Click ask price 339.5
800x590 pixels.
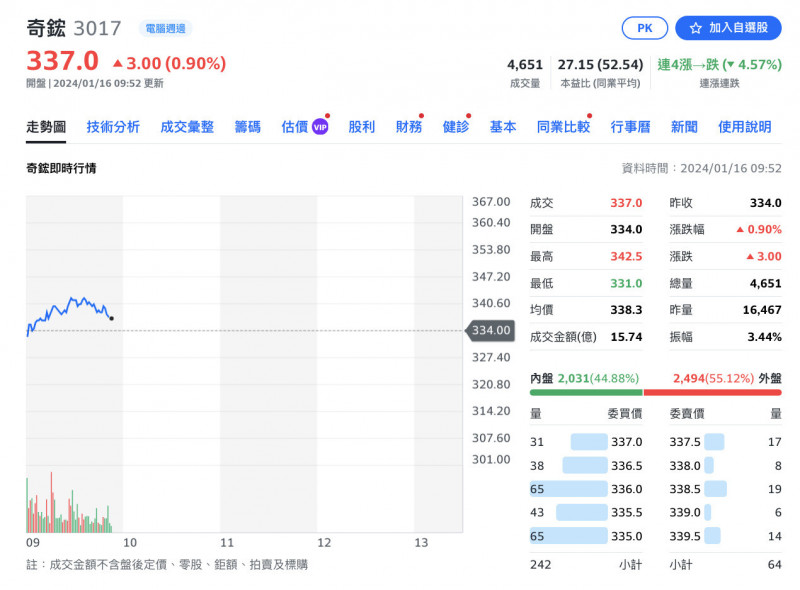pos(685,536)
